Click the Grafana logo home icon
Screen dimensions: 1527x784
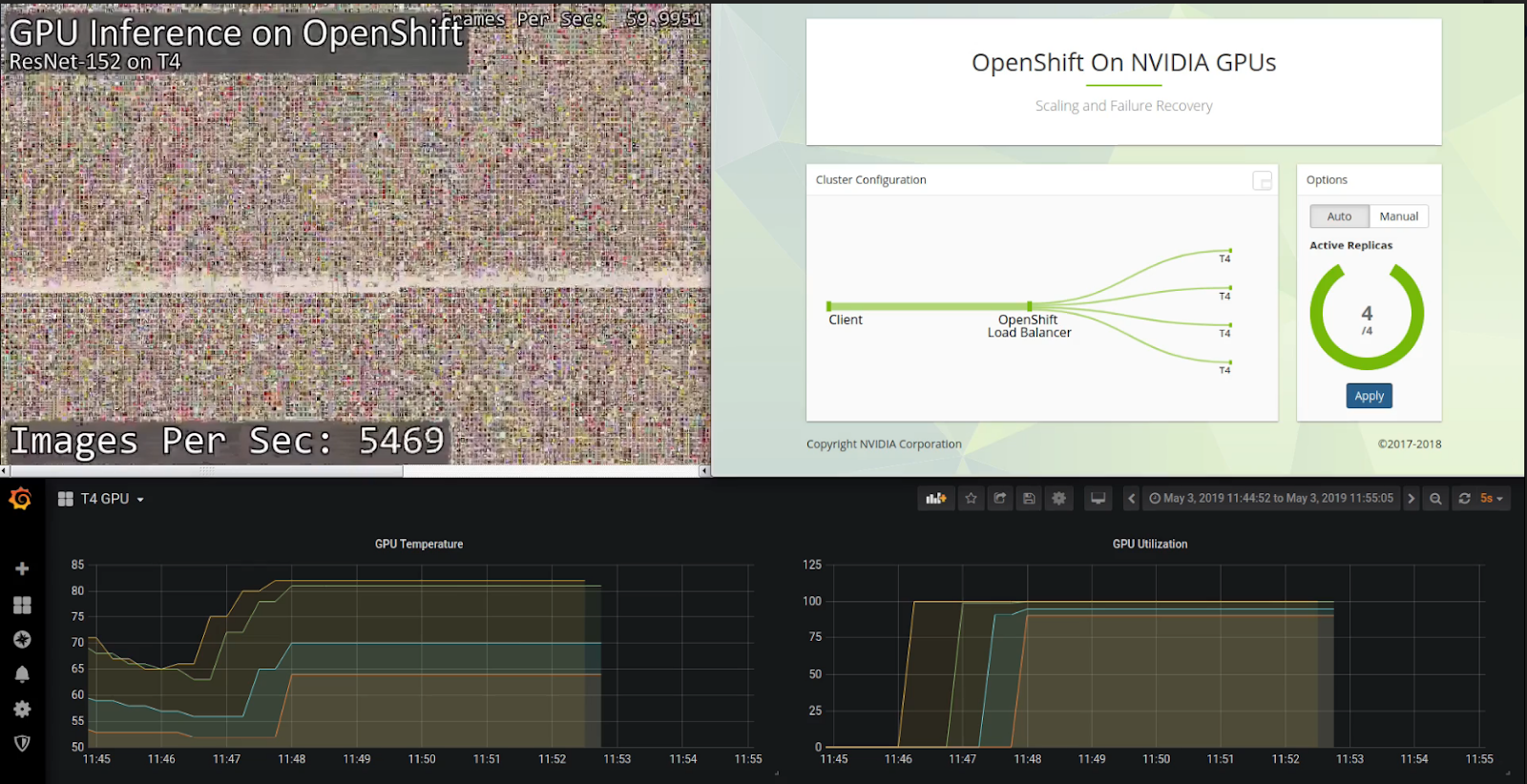coord(20,499)
